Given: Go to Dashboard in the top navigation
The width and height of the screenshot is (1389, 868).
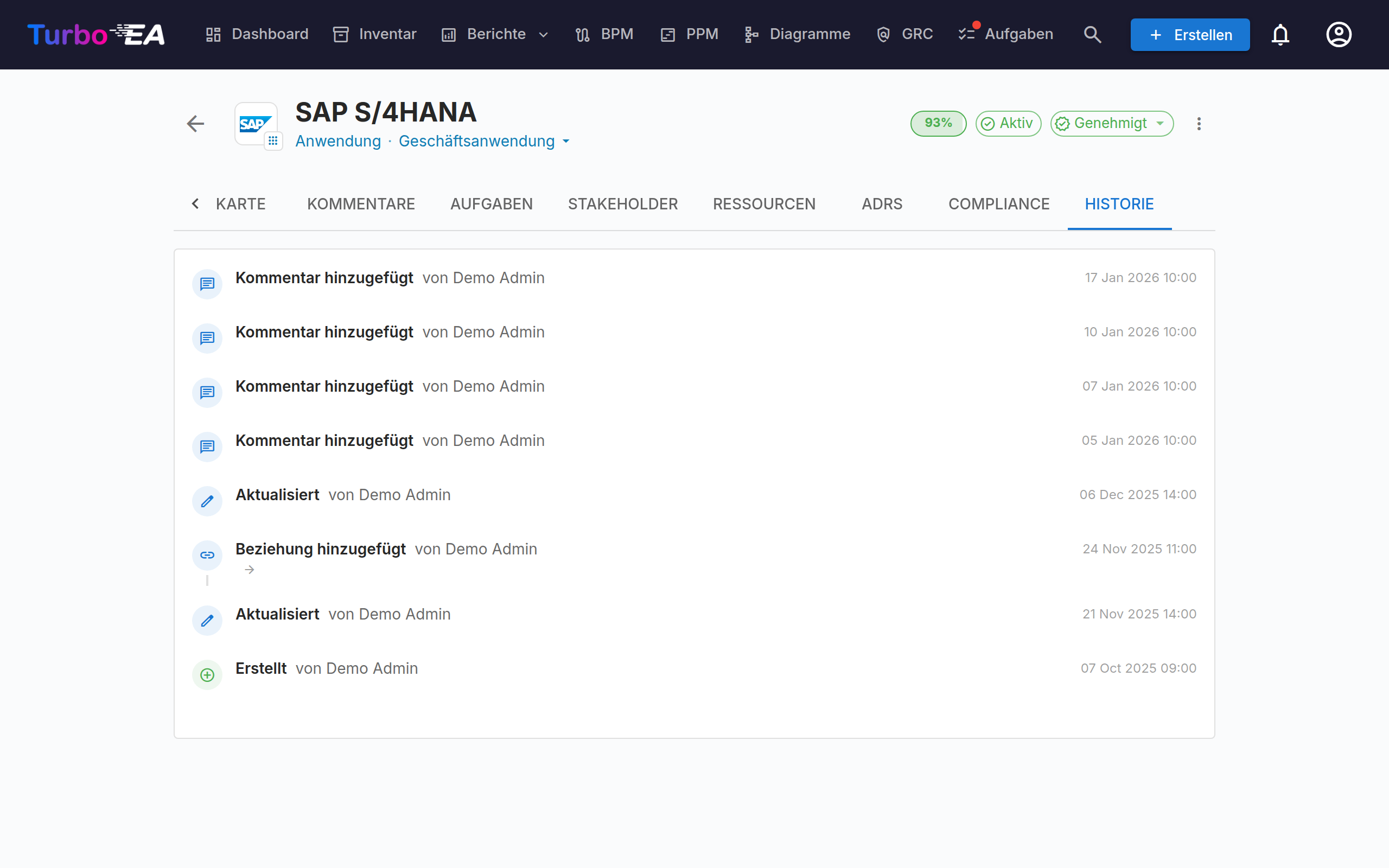Looking at the screenshot, I should tap(257, 34).
